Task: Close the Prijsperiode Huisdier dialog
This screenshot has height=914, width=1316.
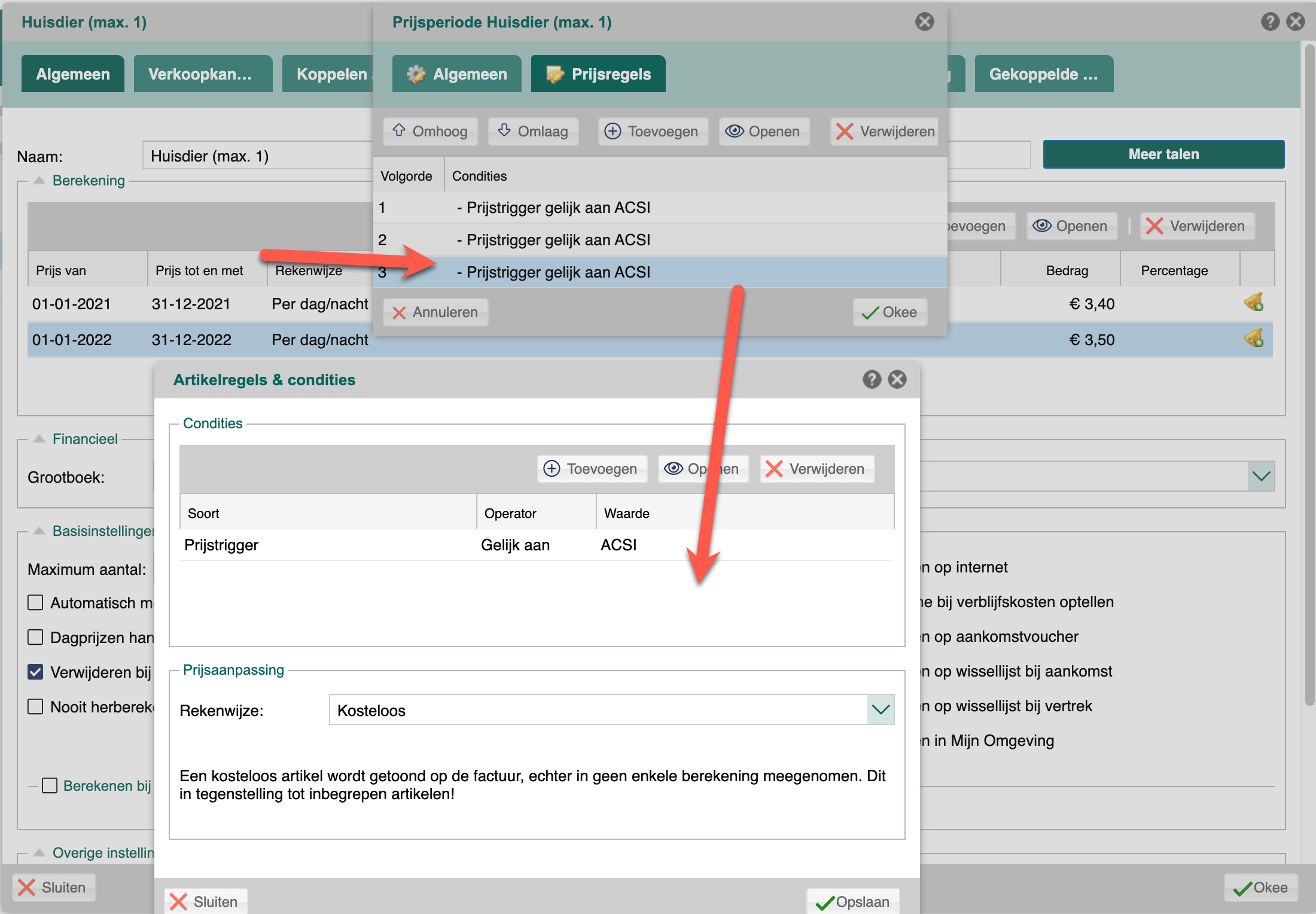Action: (925, 22)
